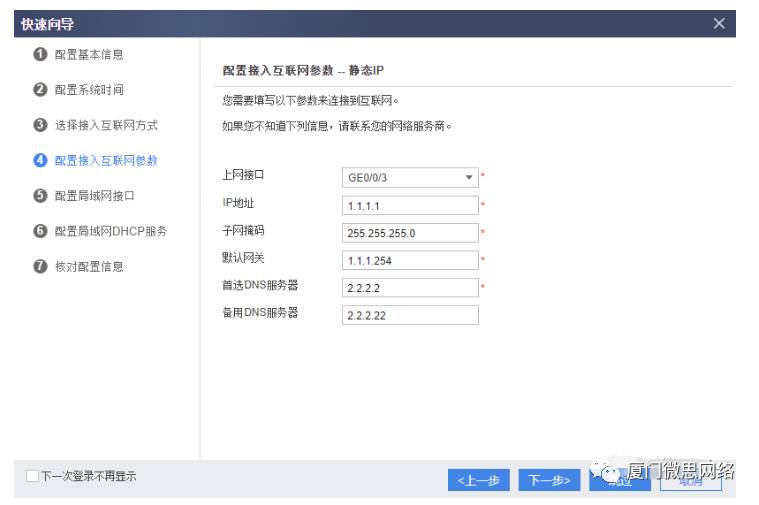Select 选择接入互联网方式 step label
759x505 pixels.
coord(106,125)
